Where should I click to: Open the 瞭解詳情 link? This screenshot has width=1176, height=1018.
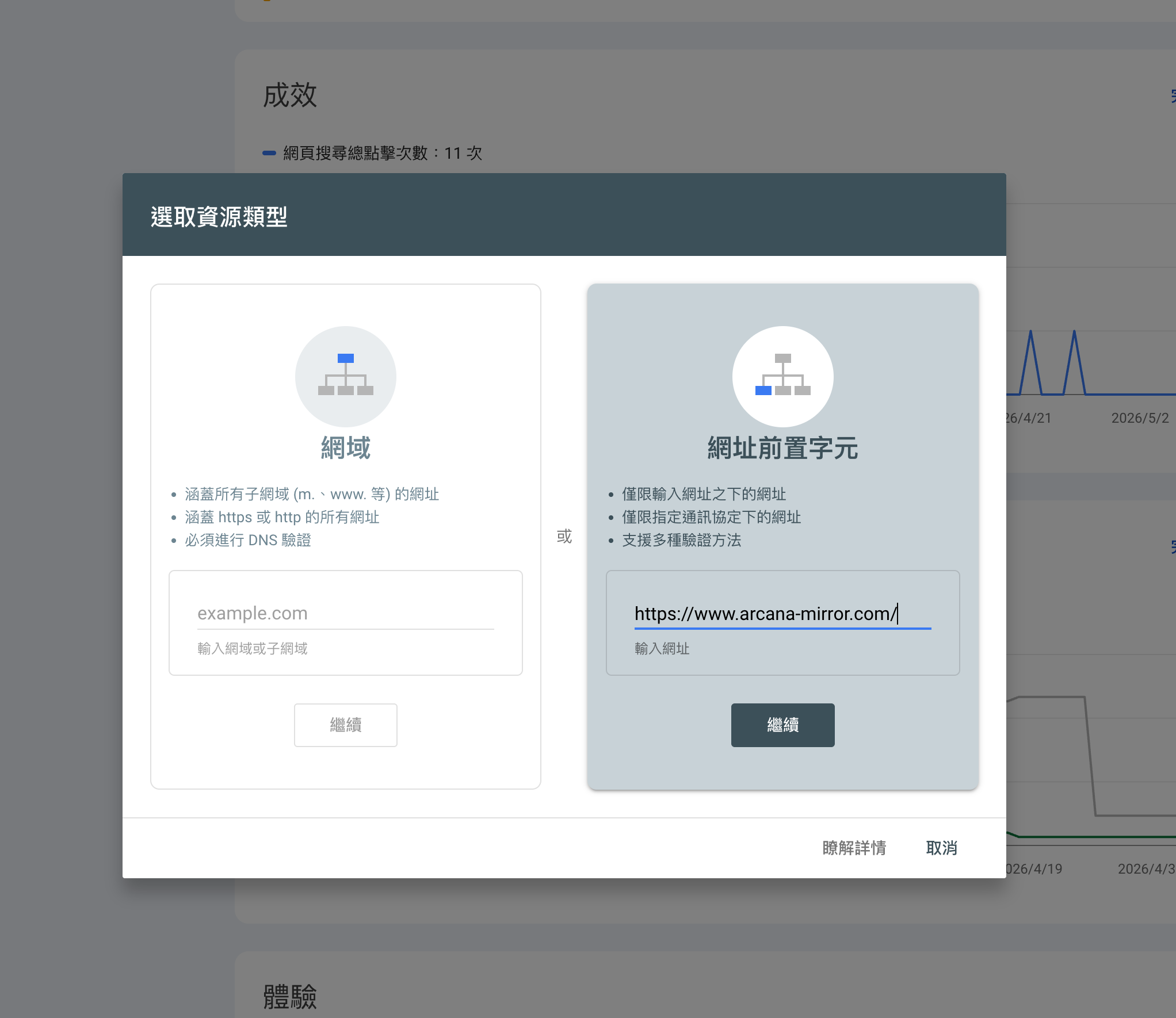coord(854,848)
